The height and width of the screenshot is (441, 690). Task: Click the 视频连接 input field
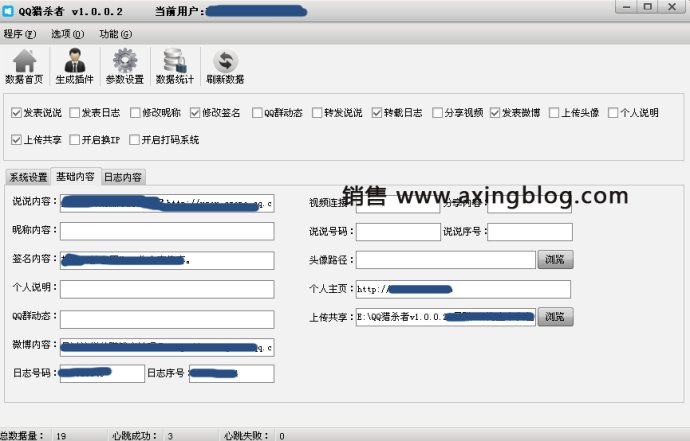[x=398, y=204]
